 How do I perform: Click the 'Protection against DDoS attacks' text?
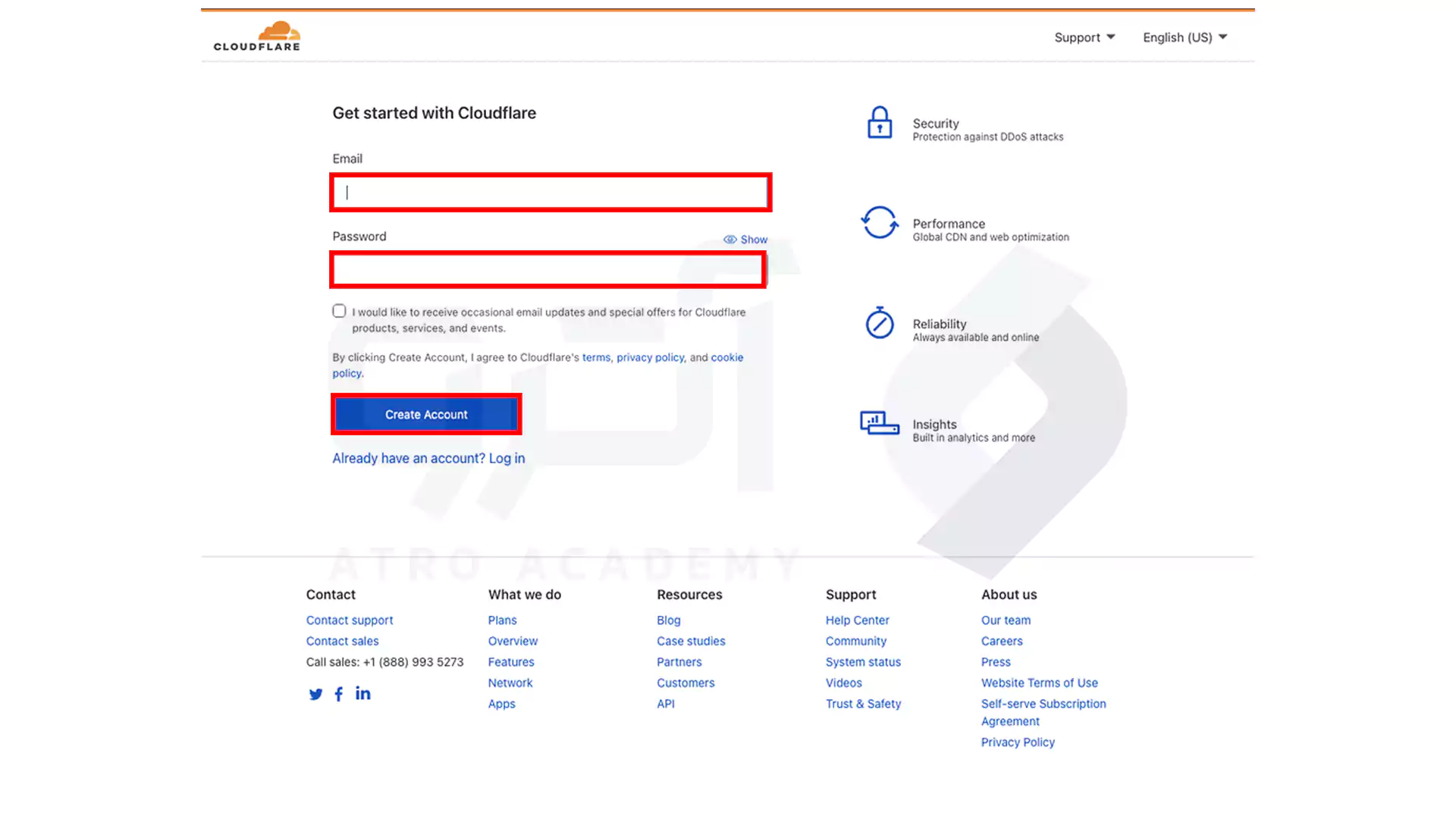988,137
